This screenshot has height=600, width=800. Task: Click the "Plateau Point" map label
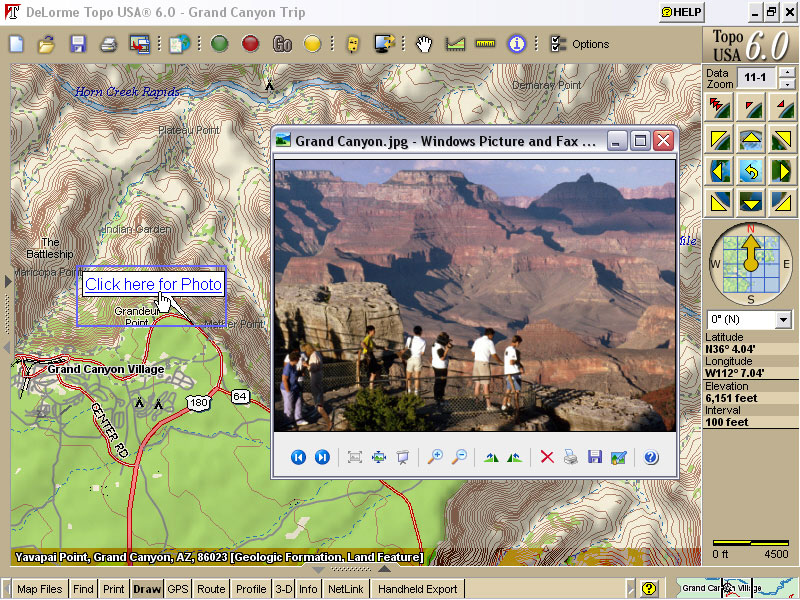(x=189, y=130)
